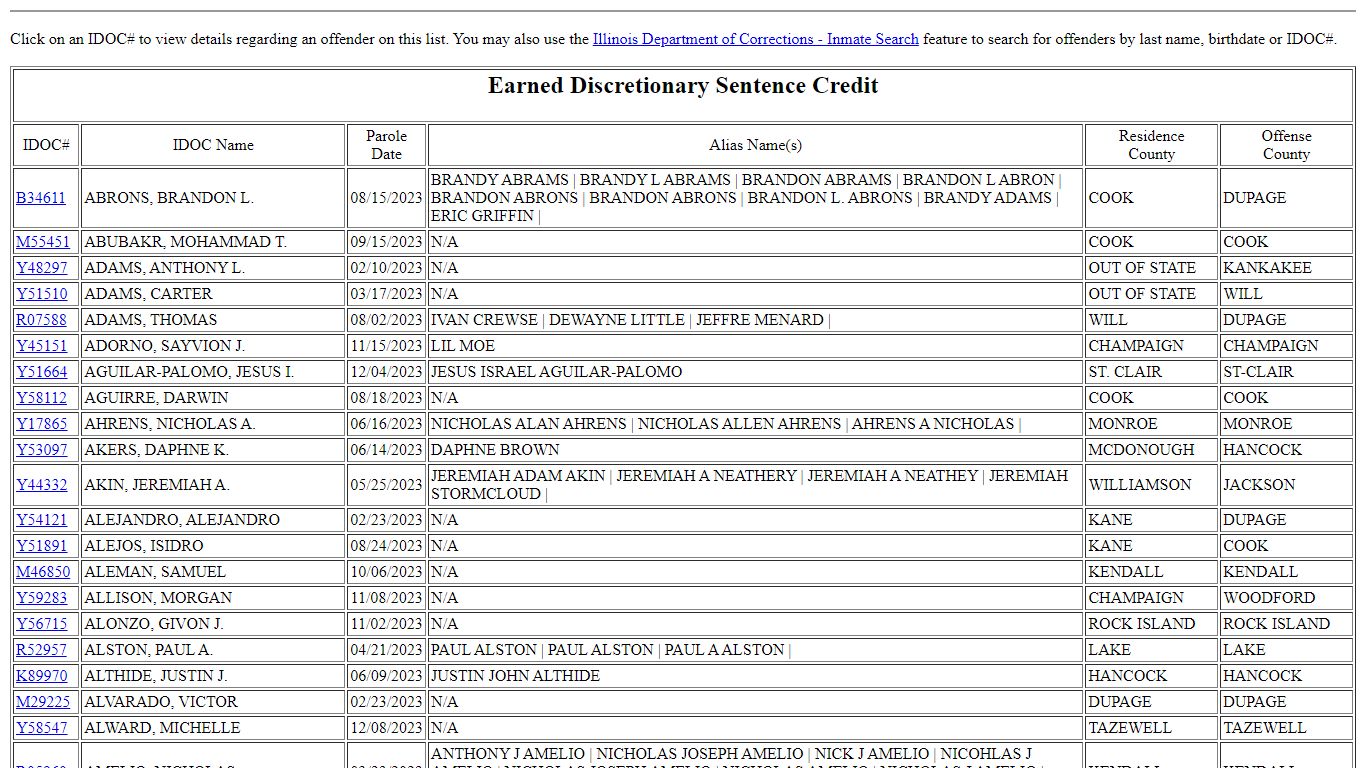Viewport: 1366px width, 768px height.
Task: Select the name AHRENS, NICHOLAS A.
Action: [170, 424]
